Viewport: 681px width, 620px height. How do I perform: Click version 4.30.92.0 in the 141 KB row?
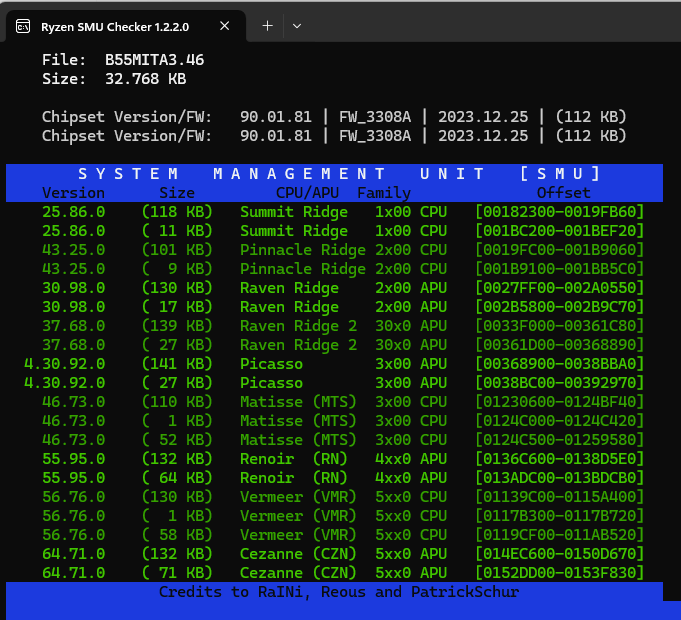[x=65, y=364]
